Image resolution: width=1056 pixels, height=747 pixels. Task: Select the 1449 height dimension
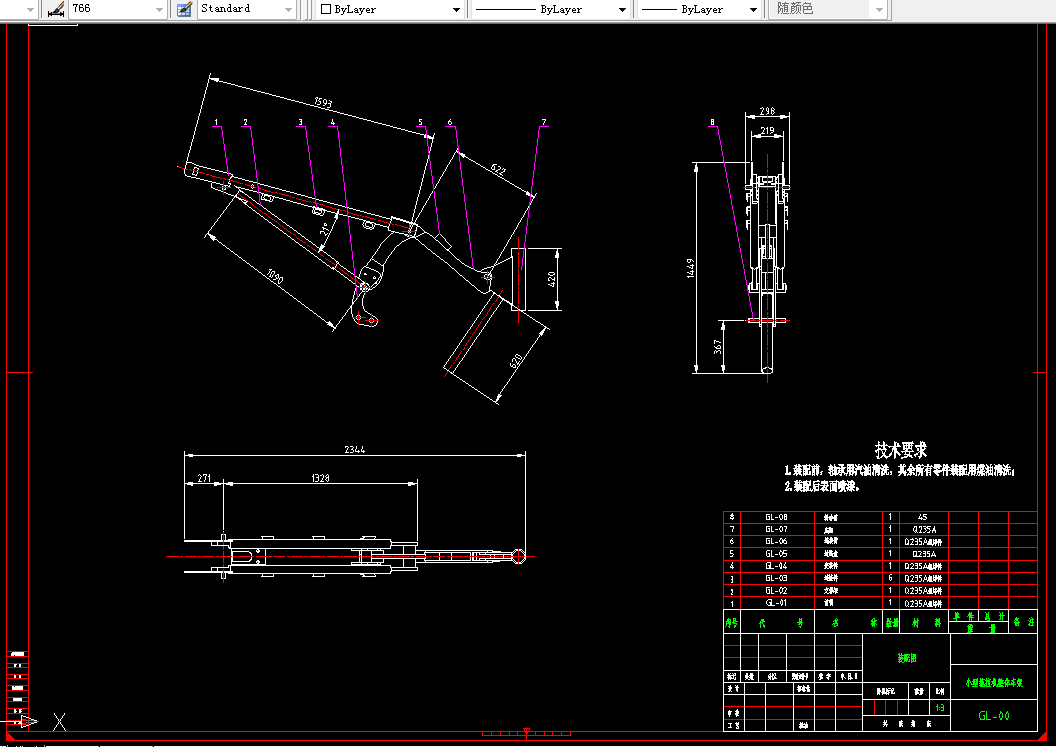[691, 268]
